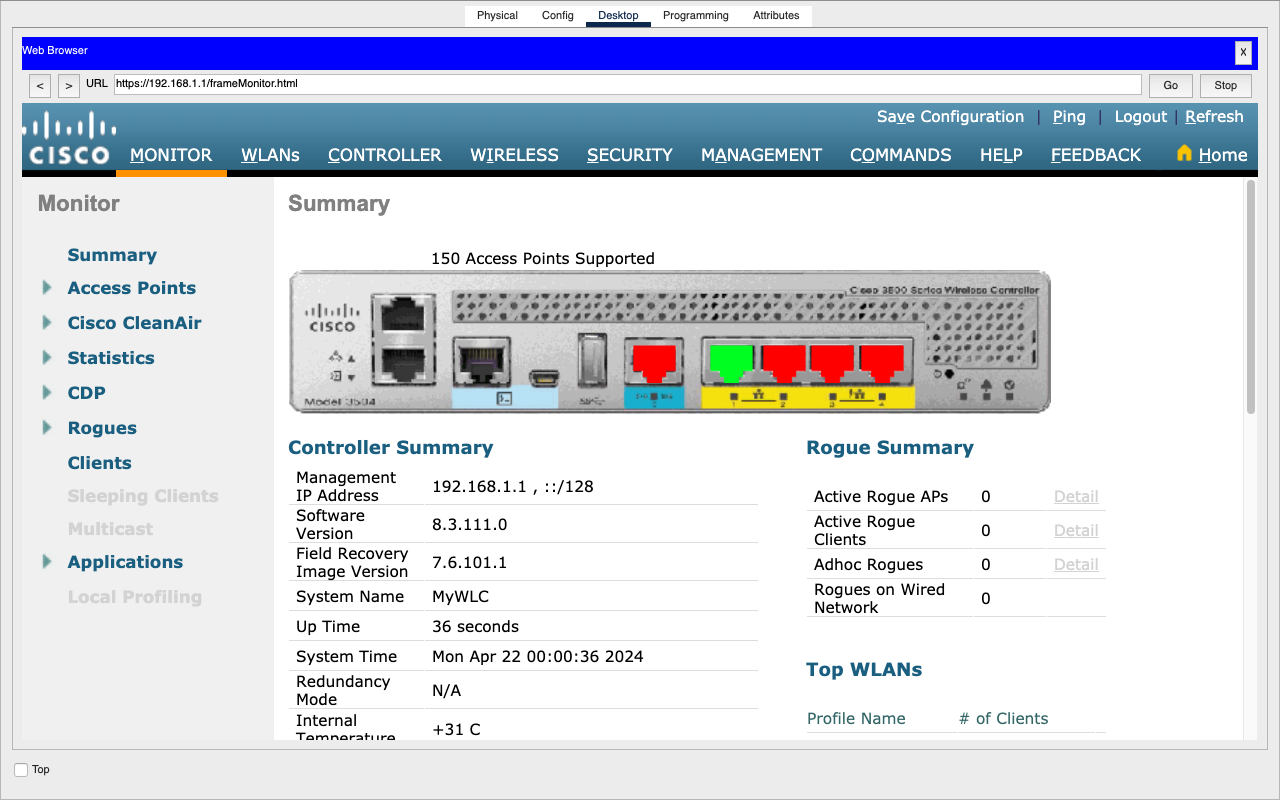Switch to the Config tab

point(558,15)
